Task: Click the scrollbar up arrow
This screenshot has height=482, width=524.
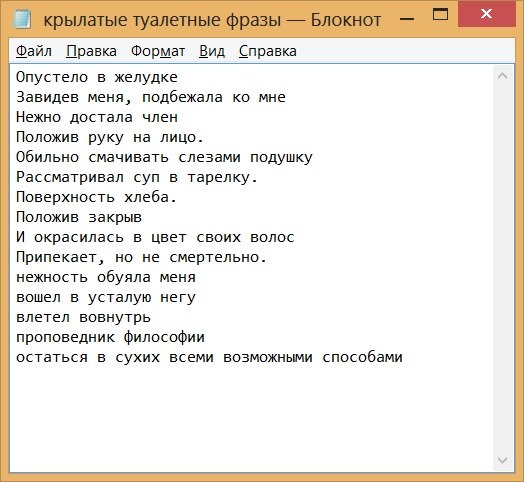Action: pos(502,77)
